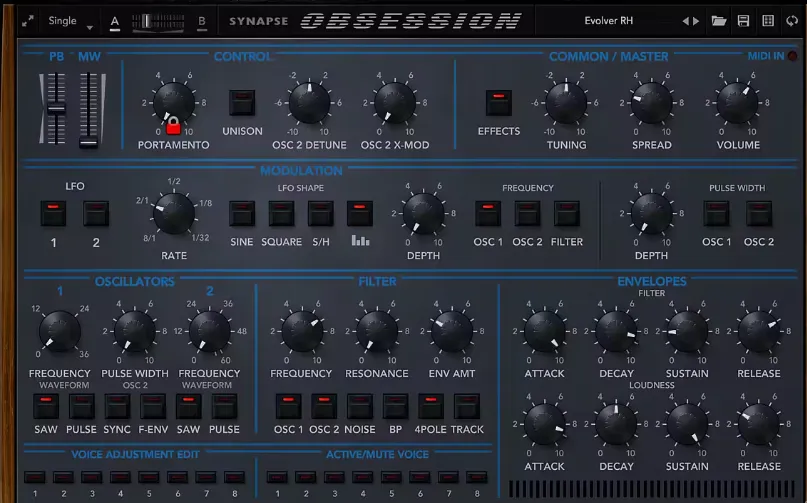The image size is (807, 503).
Task: Toggle the filter TRACK button
Action: [x=467, y=407]
